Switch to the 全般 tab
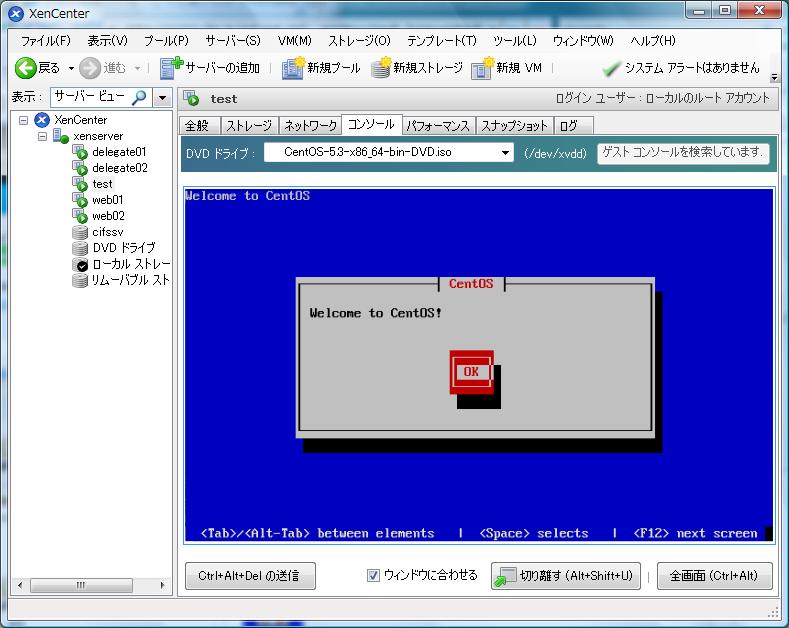Image resolution: width=789 pixels, height=628 pixels. coord(200,126)
